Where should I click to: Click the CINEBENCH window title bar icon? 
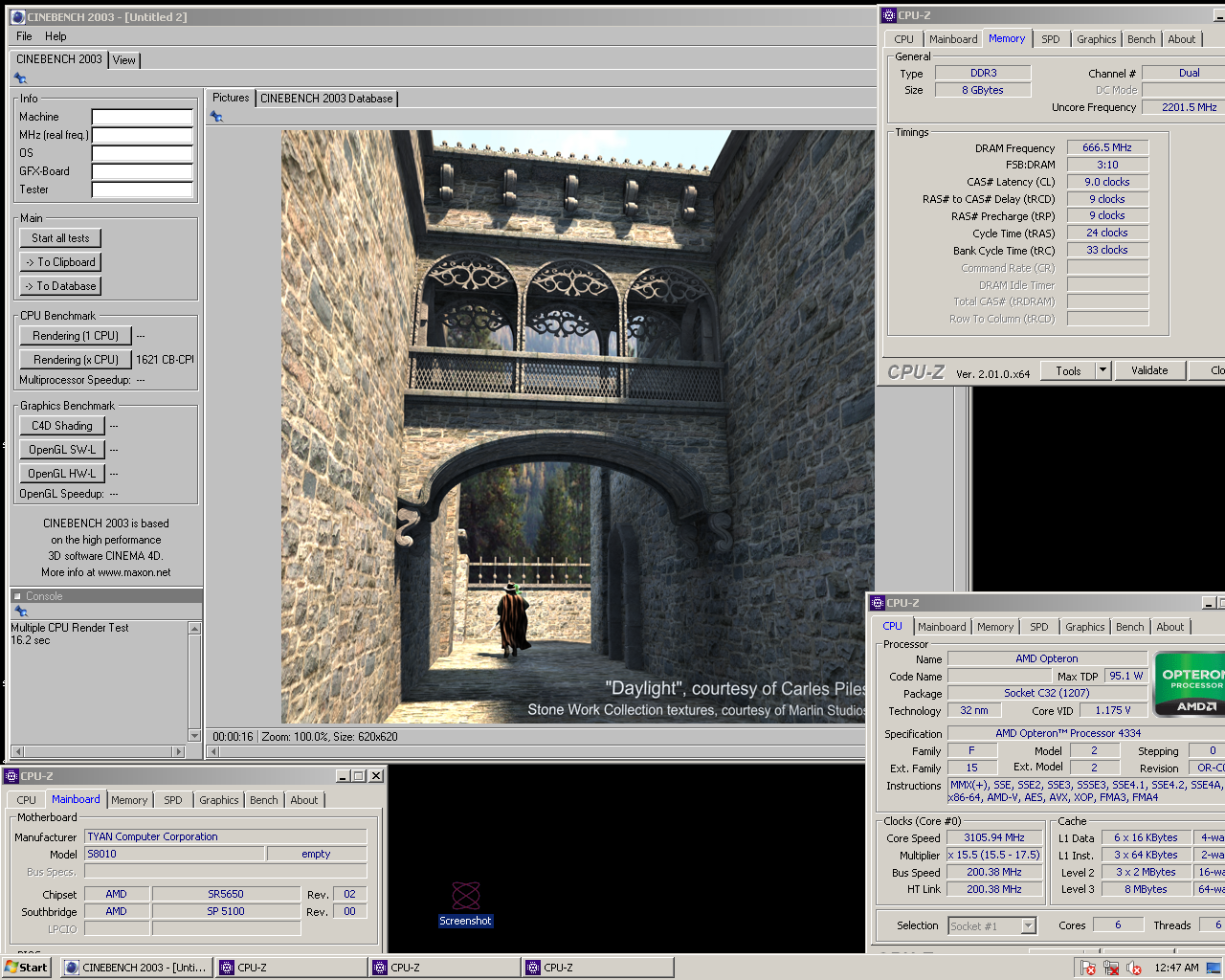click(18, 17)
